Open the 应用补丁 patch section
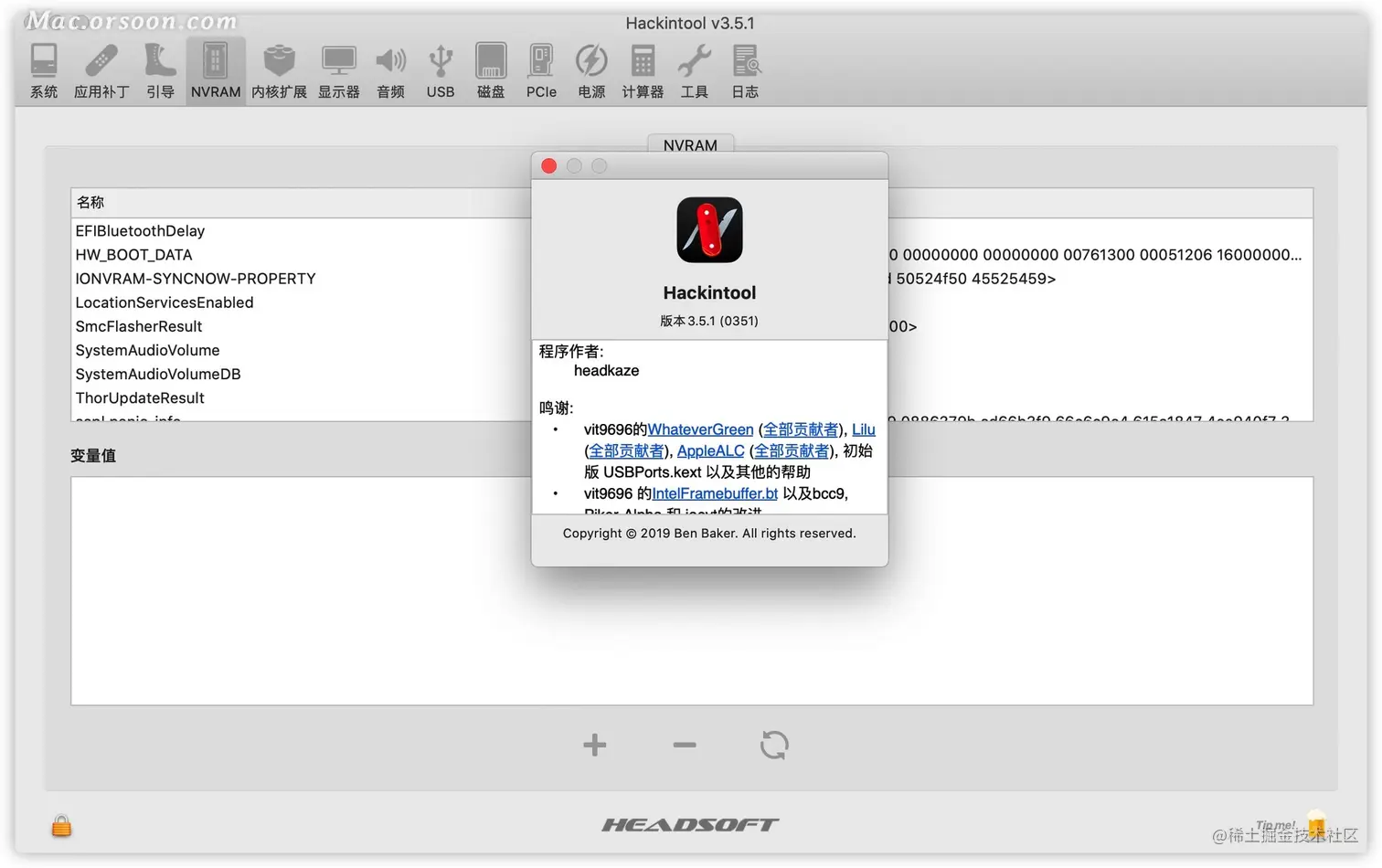This screenshot has width=1382, height=868. point(101,70)
